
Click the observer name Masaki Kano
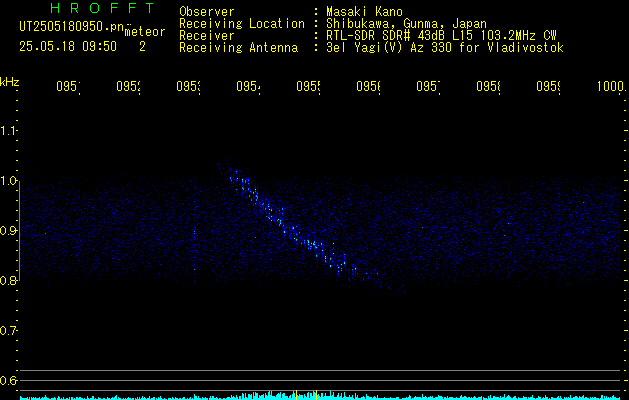(364, 12)
